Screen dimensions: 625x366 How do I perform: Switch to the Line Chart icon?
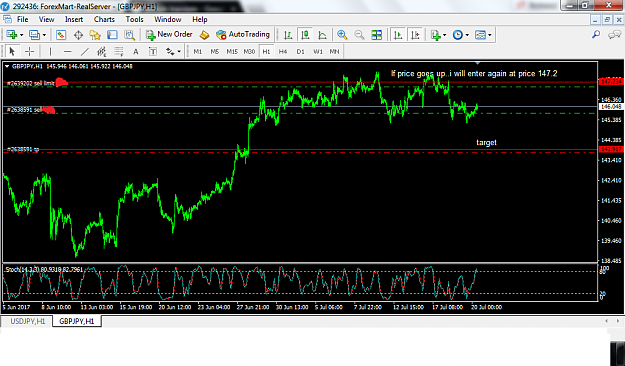coord(322,35)
